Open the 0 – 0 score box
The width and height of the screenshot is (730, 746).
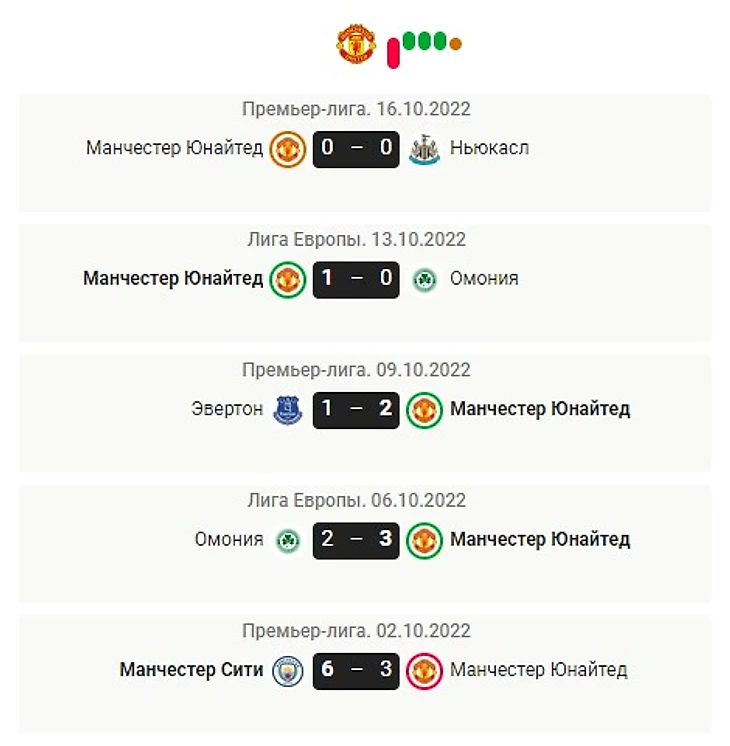tap(356, 149)
